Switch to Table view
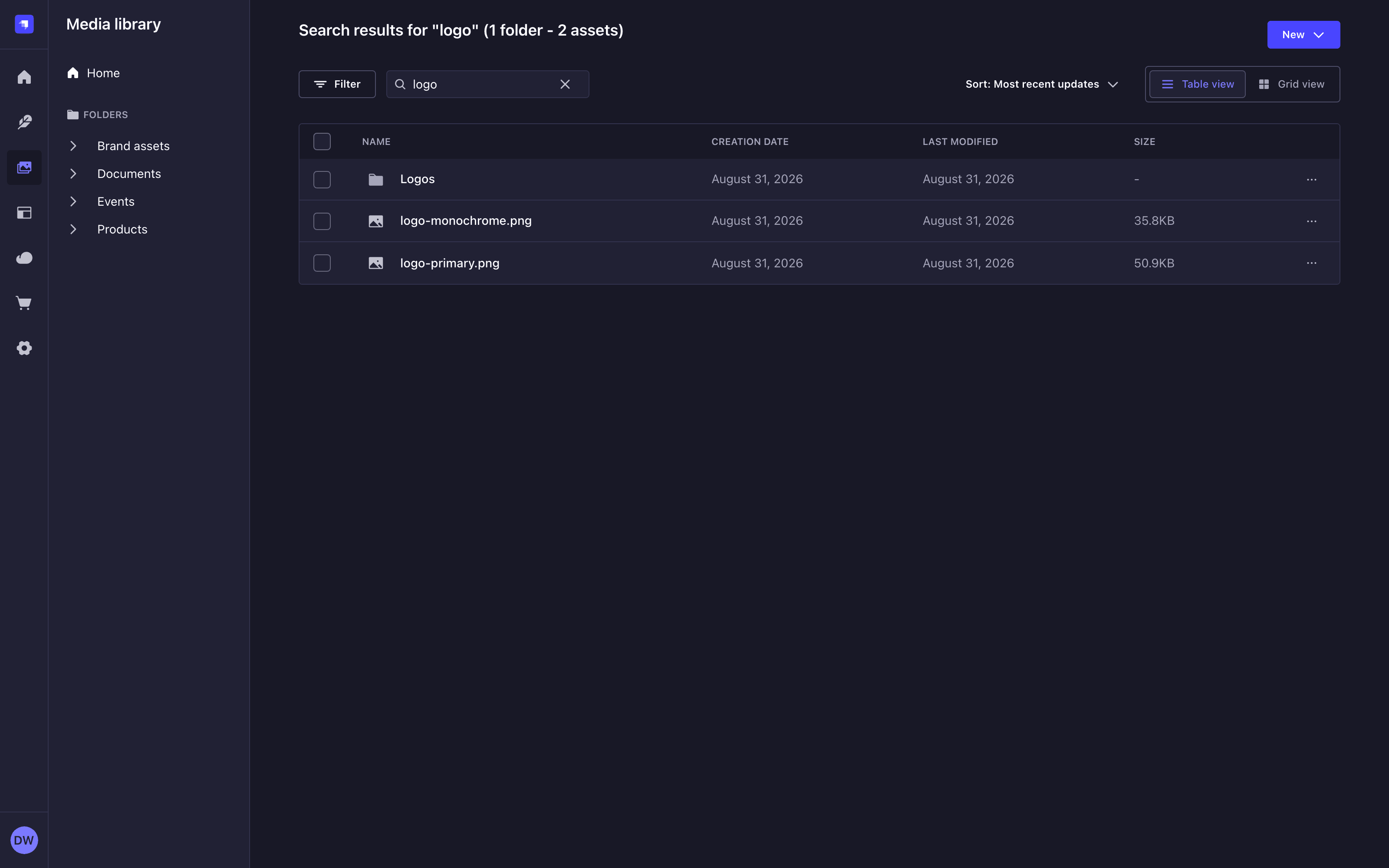The height and width of the screenshot is (868, 1389). [1197, 84]
